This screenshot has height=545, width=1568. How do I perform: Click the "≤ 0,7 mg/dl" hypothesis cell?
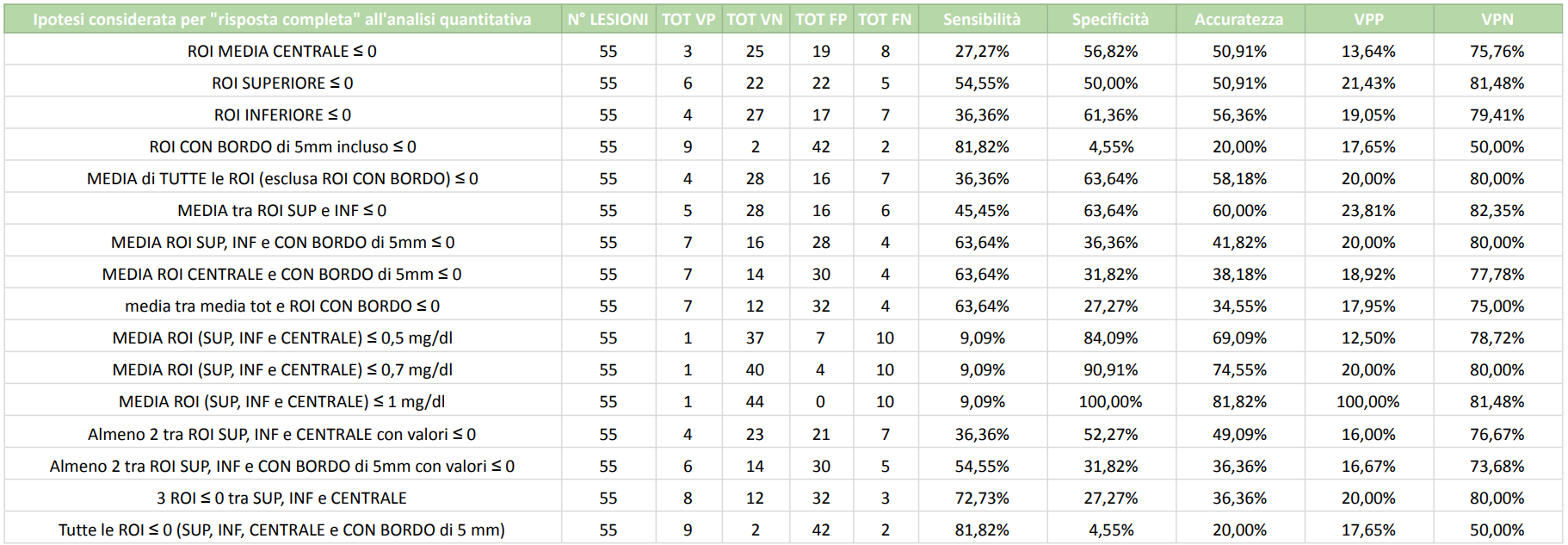282,369
